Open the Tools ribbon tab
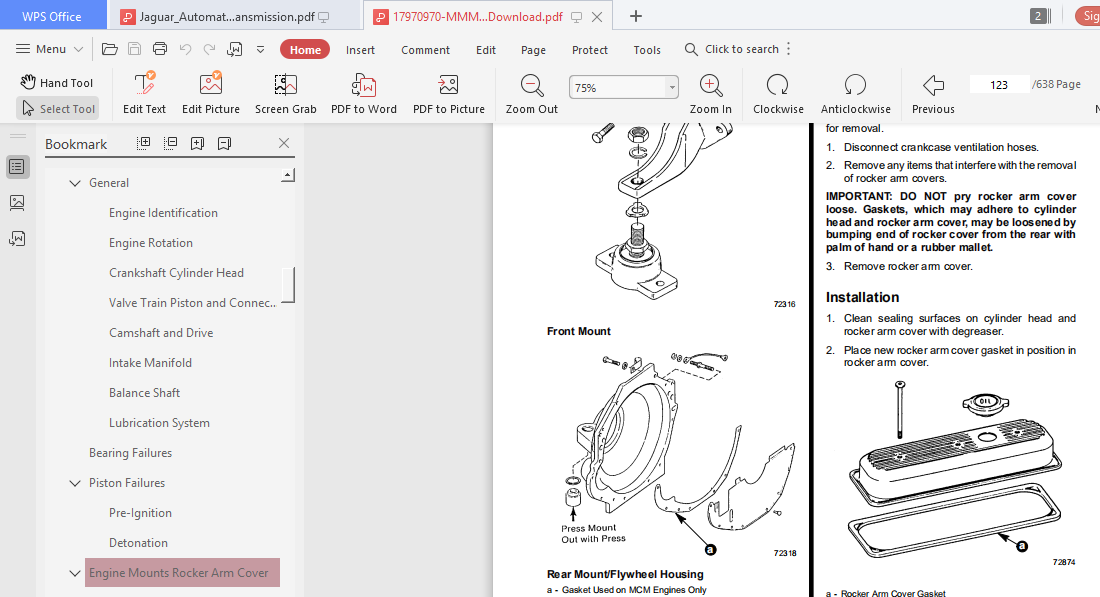Screen dimensions: 1100x597 [x=647, y=50]
